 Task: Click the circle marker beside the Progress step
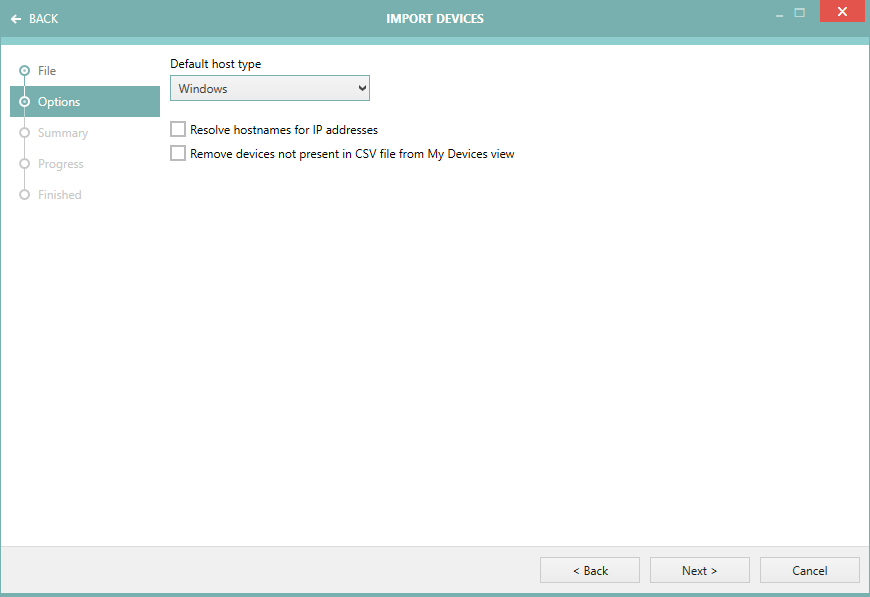tap(24, 164)
